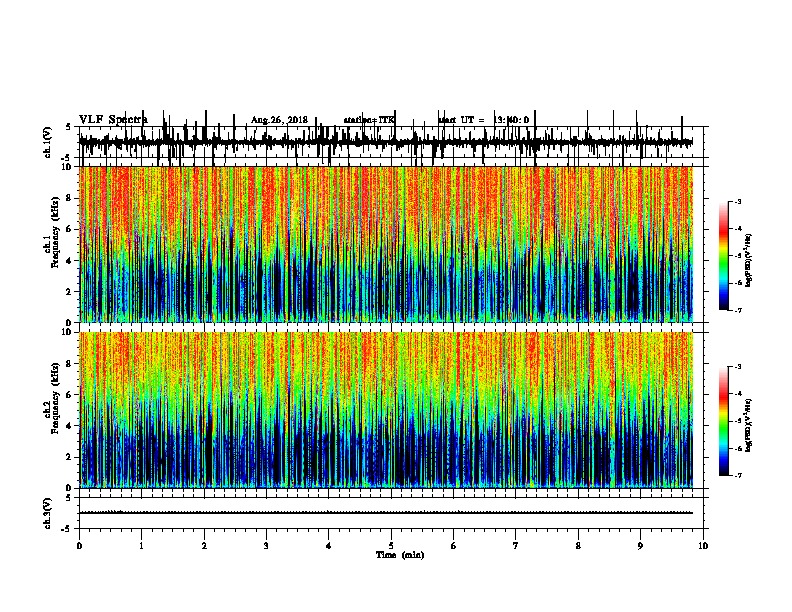Click the '4' kHz tick on ch.1 frequency axis

[70, 261]
